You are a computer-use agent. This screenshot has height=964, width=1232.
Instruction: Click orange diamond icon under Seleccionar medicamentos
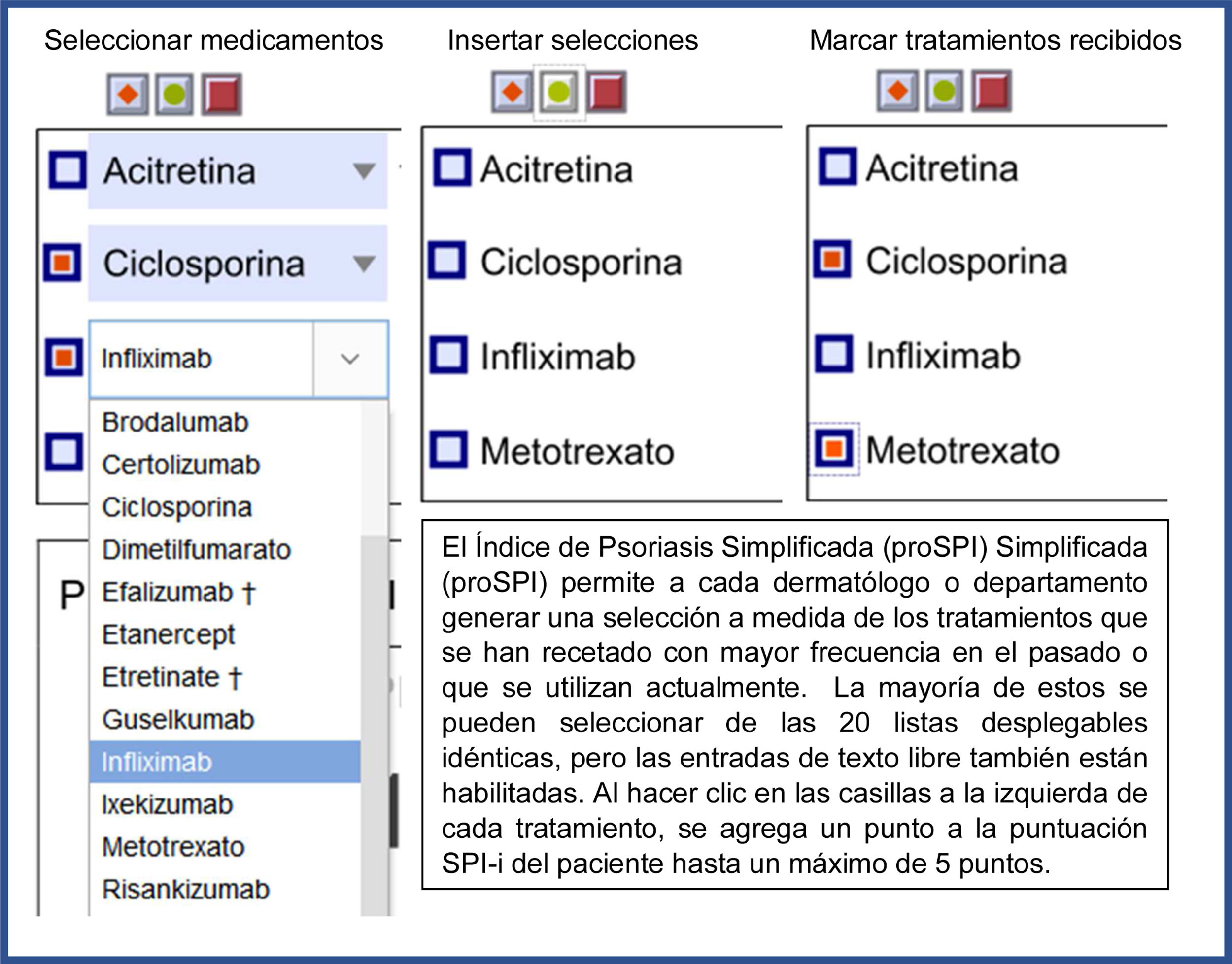(128, 94)
